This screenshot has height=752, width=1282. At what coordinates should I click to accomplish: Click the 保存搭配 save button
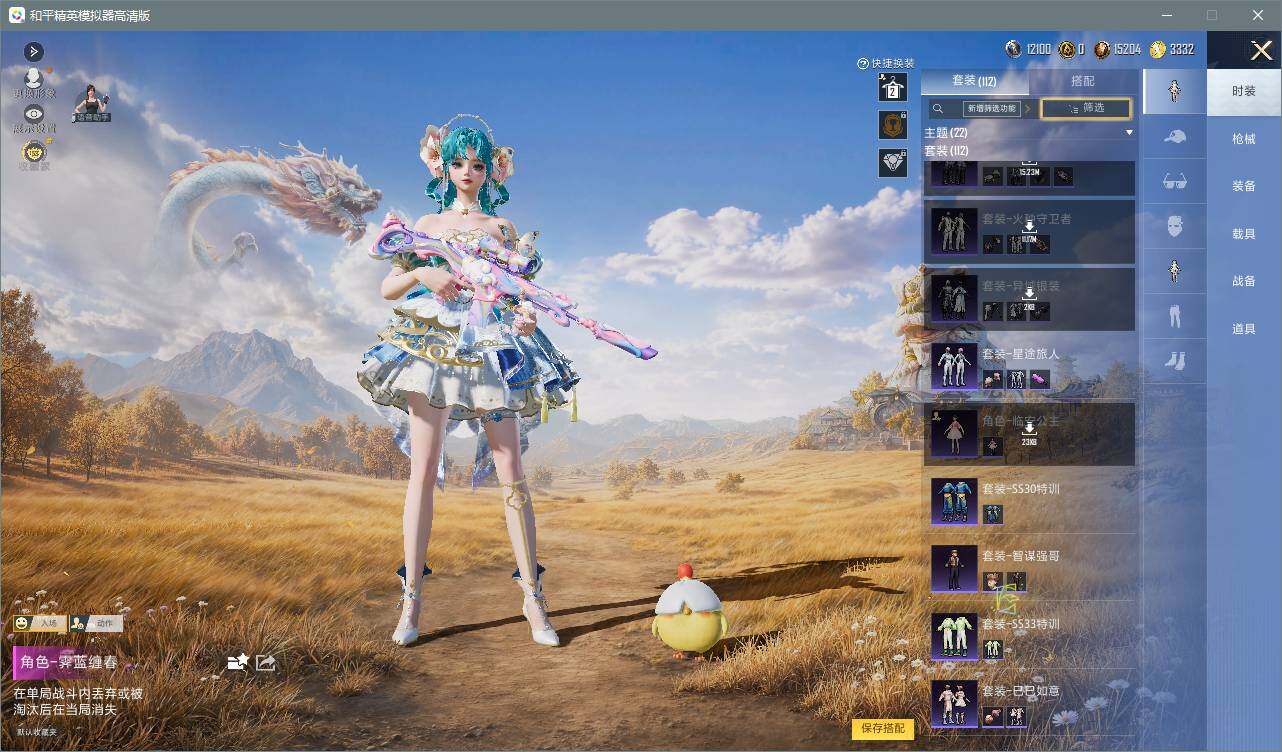[x=883, y=729]
